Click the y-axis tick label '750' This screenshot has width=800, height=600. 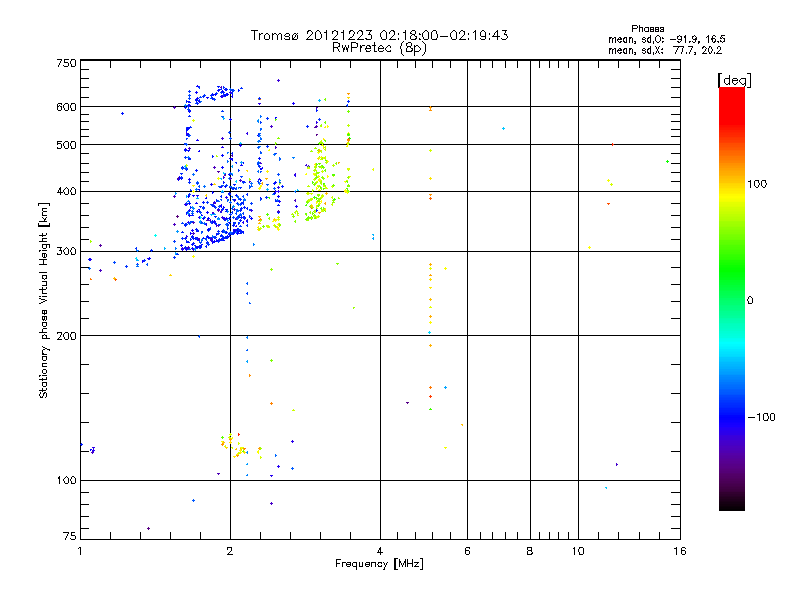pyautogui.click(x=66, y=63)
